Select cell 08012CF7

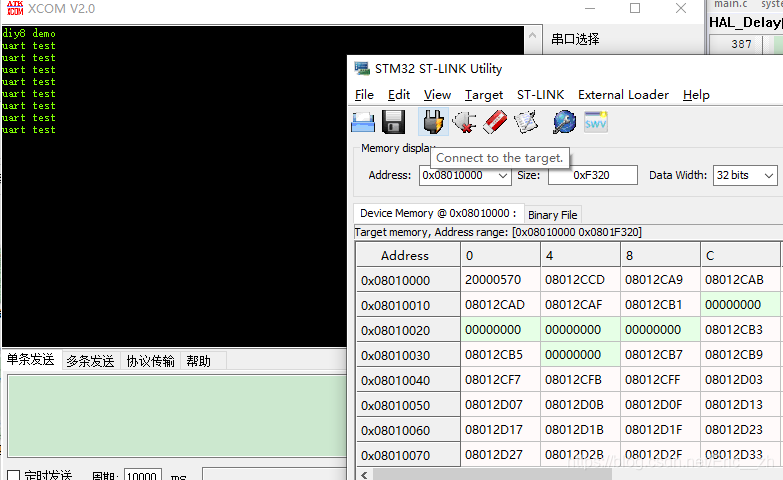500,380
